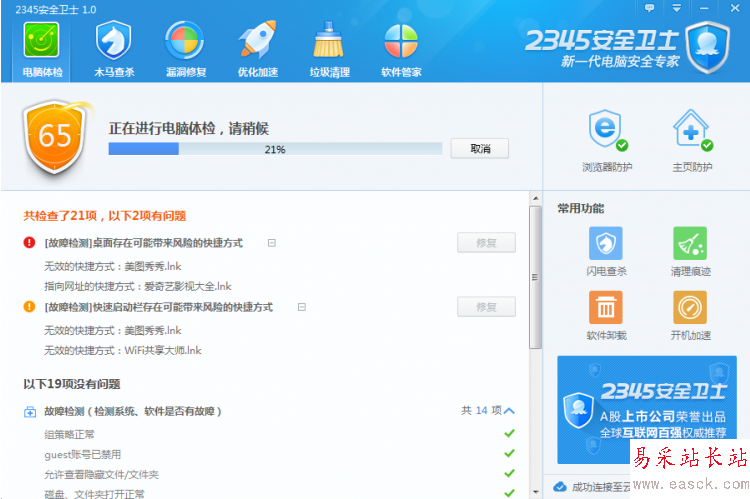
Task: Click the [故障检测]桌面存在可能带来风险的快捷方式 title
Action: pyautogui.click(x=143, y=243)
